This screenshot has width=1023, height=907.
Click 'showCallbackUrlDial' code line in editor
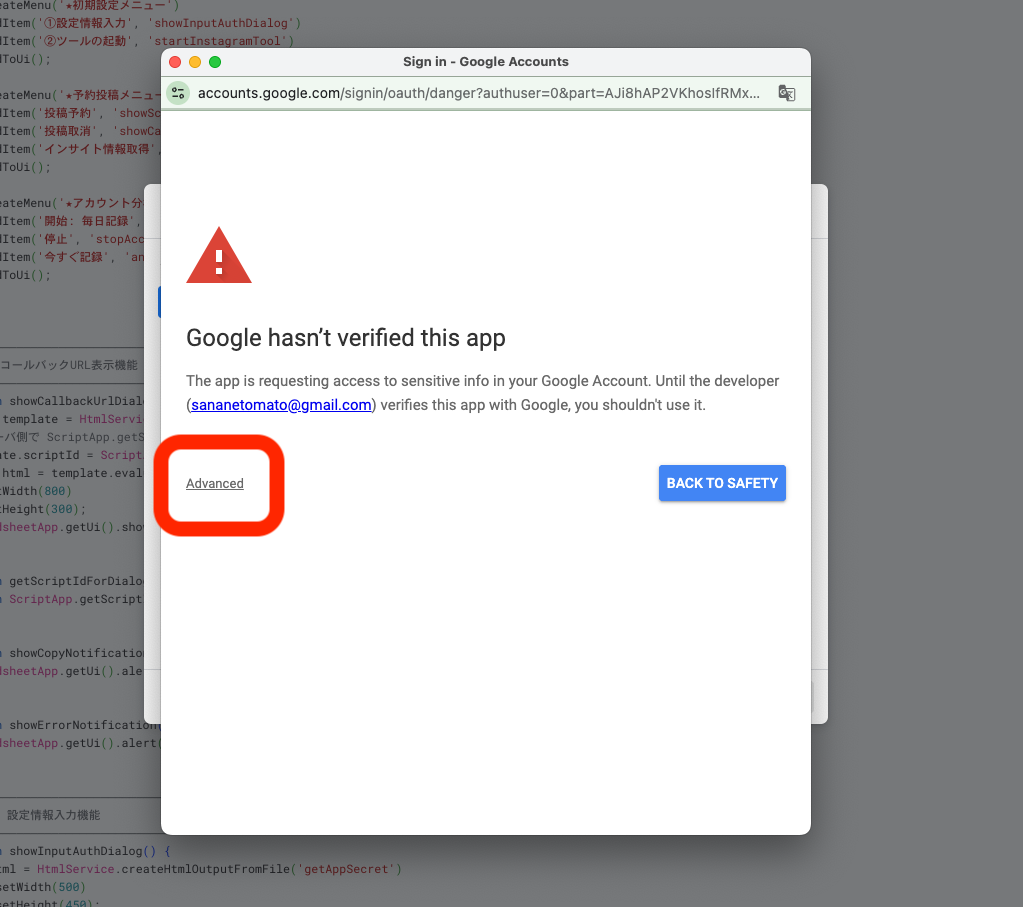pos(76,401)
